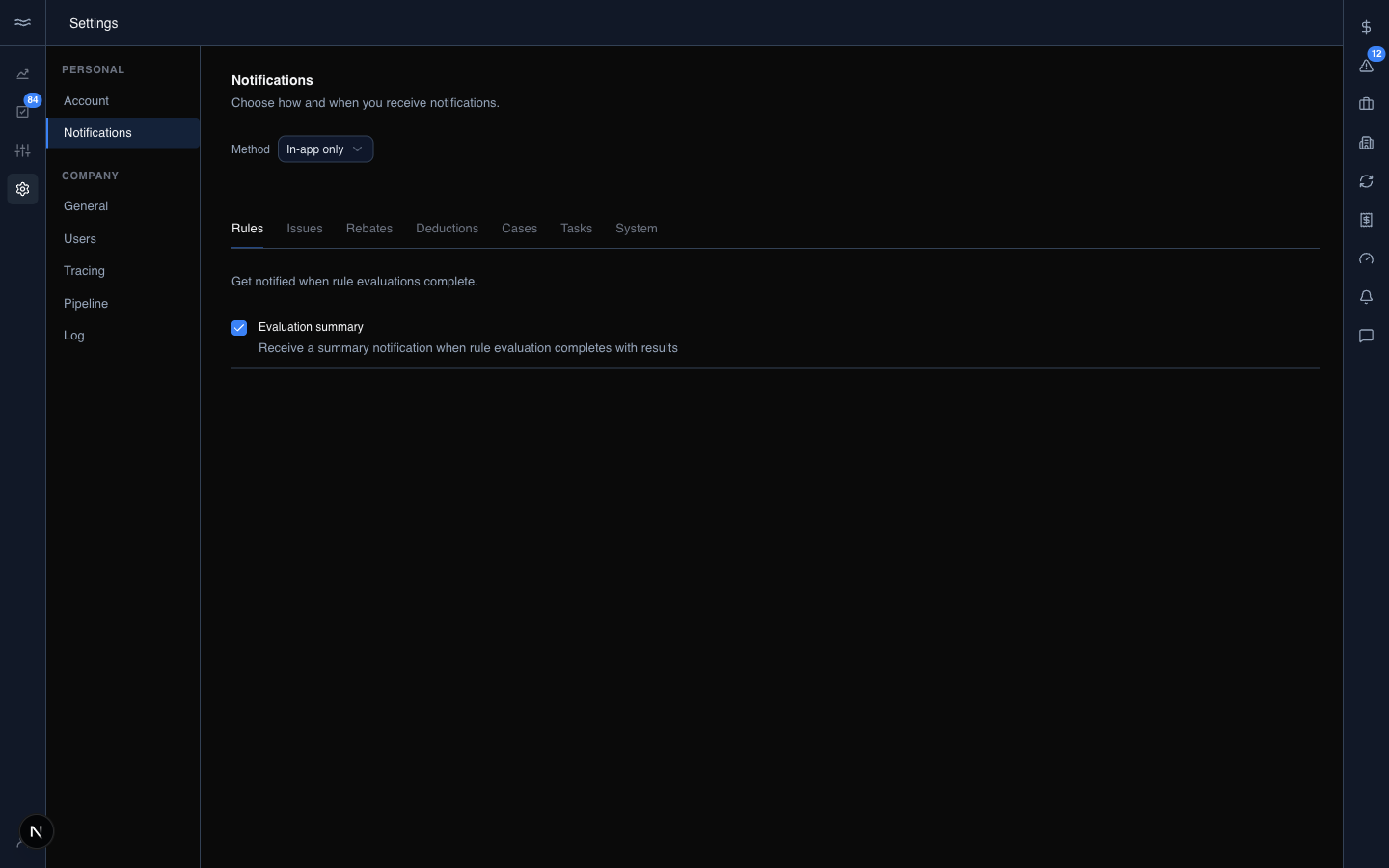Open the dollar sign icon in right rail
The height and width of the screenshot is (868, 1389).
point(1366,27)
